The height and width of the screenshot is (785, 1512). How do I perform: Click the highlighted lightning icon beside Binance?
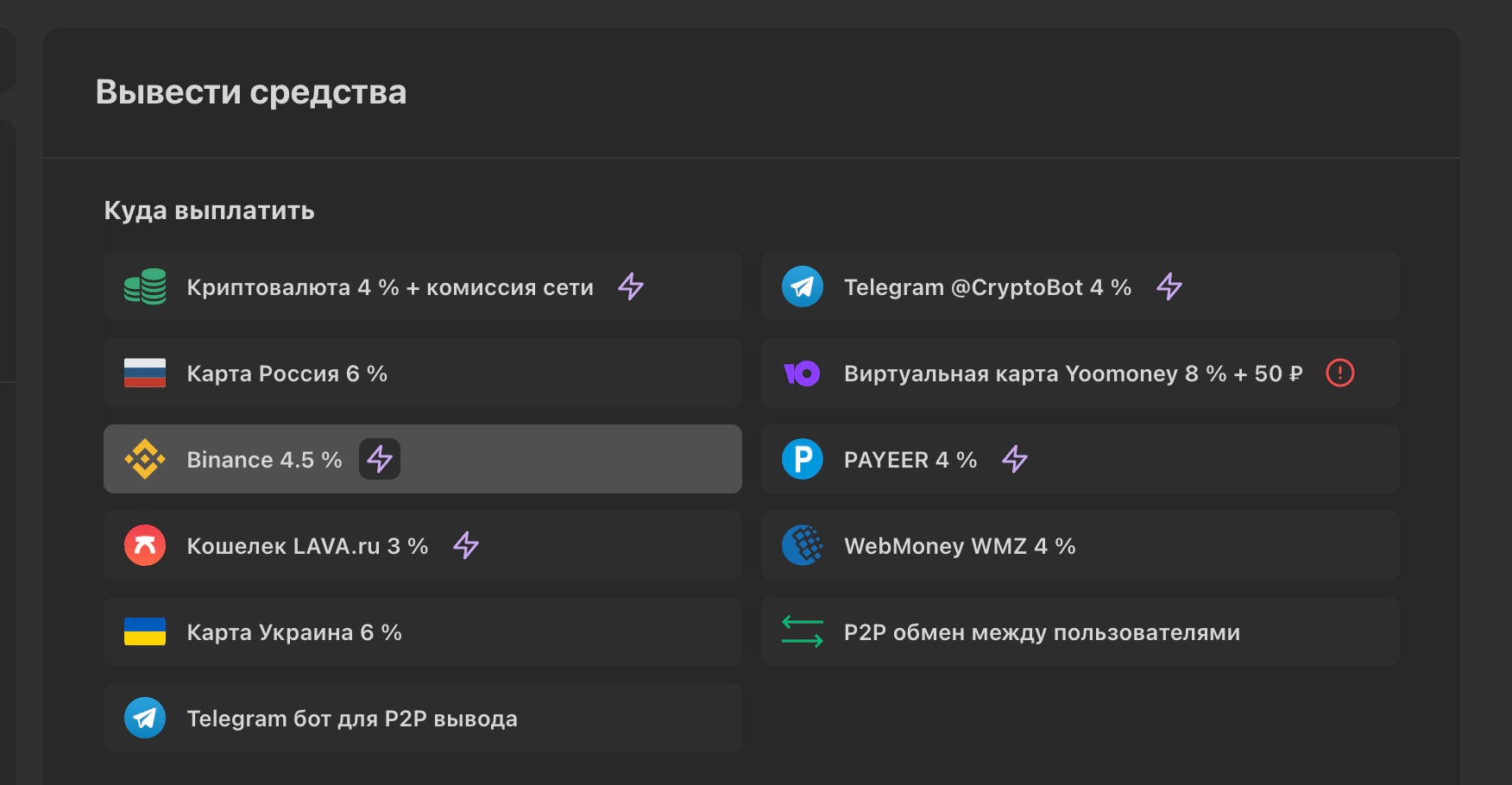click(380, 459)
